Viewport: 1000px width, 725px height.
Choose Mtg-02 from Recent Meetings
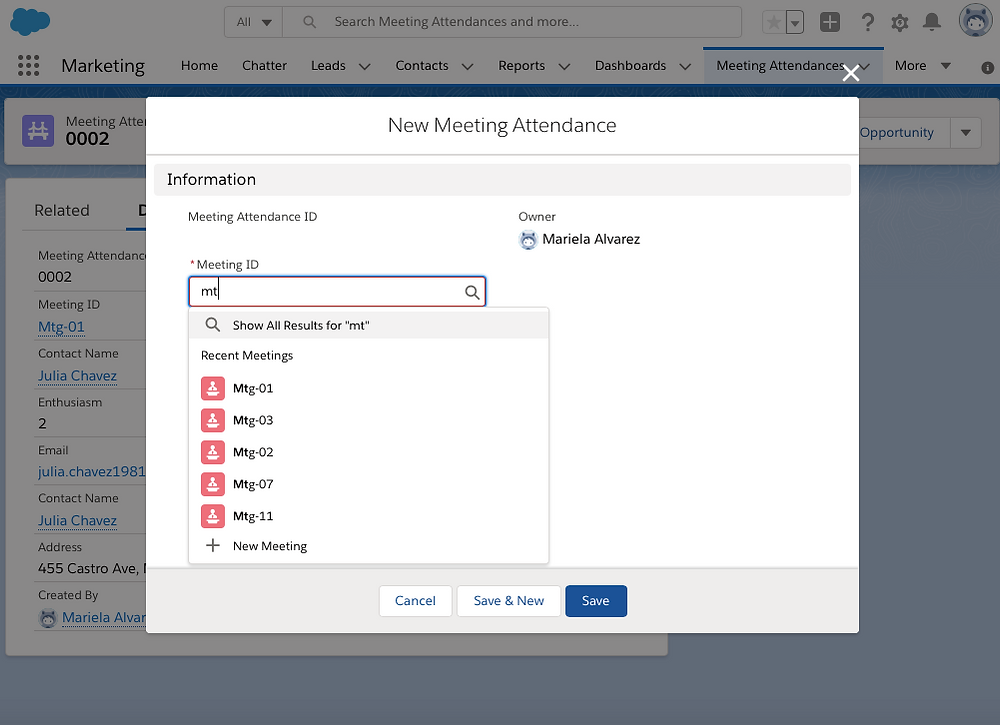(369, 452)
